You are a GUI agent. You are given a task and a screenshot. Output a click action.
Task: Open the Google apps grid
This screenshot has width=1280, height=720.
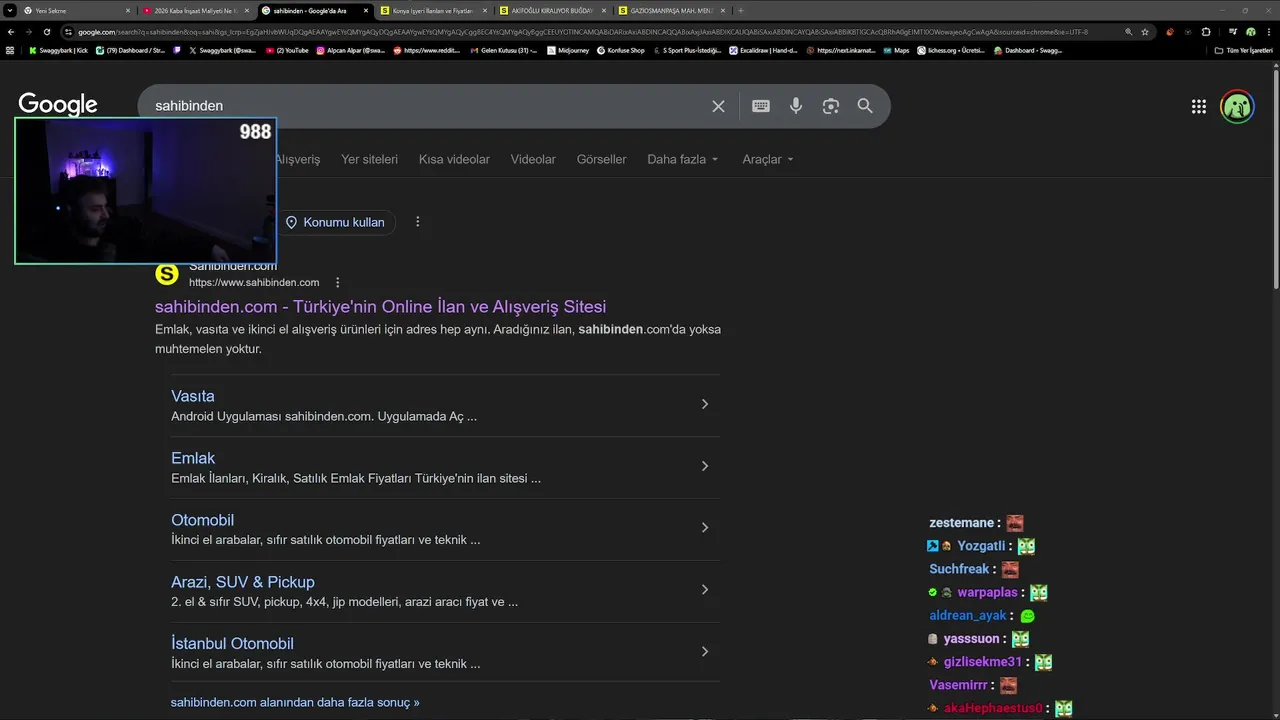point(1199,107)
